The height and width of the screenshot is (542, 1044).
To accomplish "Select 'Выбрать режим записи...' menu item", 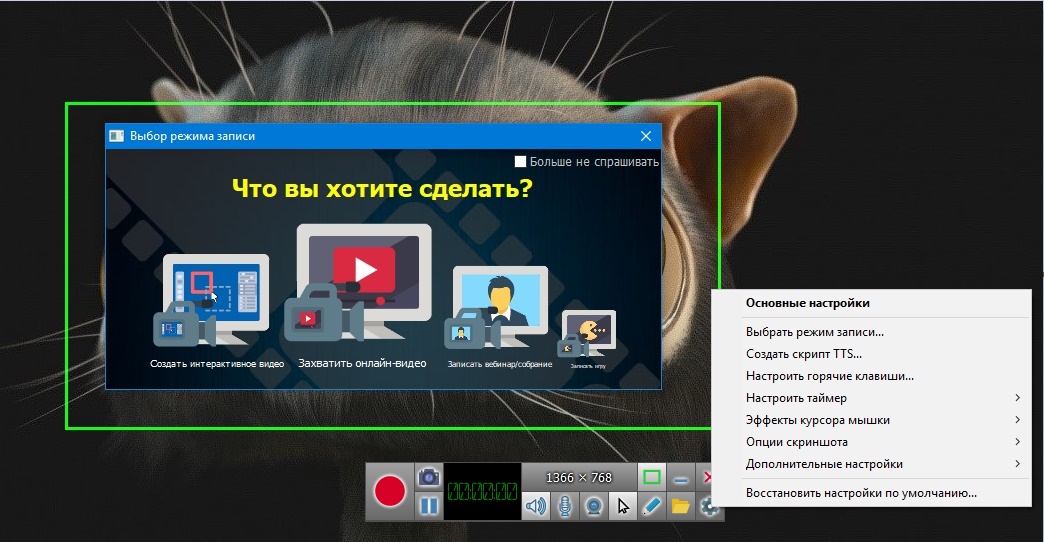I will click(872, 332).
